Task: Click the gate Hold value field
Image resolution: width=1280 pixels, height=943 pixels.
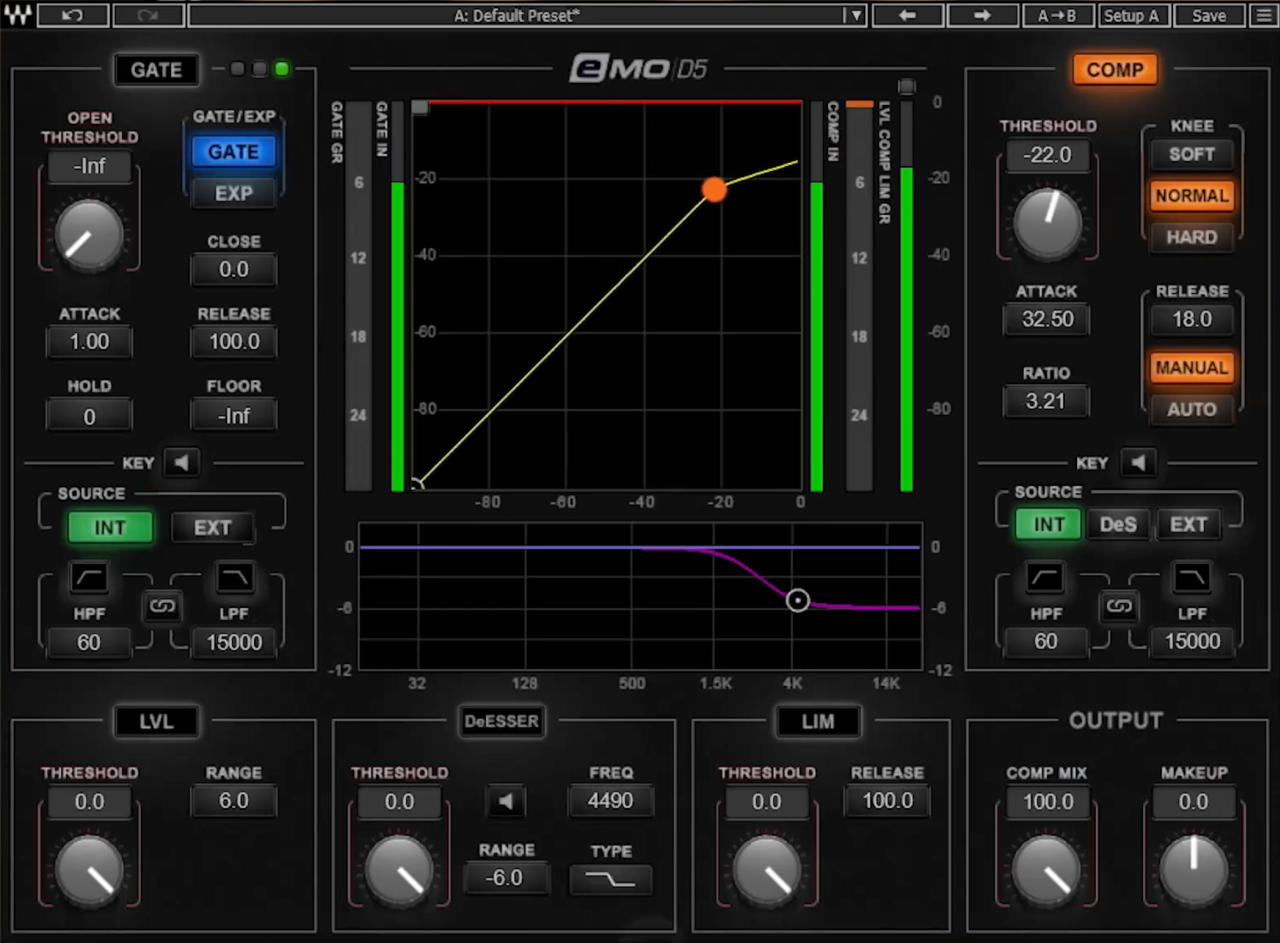Action: click(89, 415)
